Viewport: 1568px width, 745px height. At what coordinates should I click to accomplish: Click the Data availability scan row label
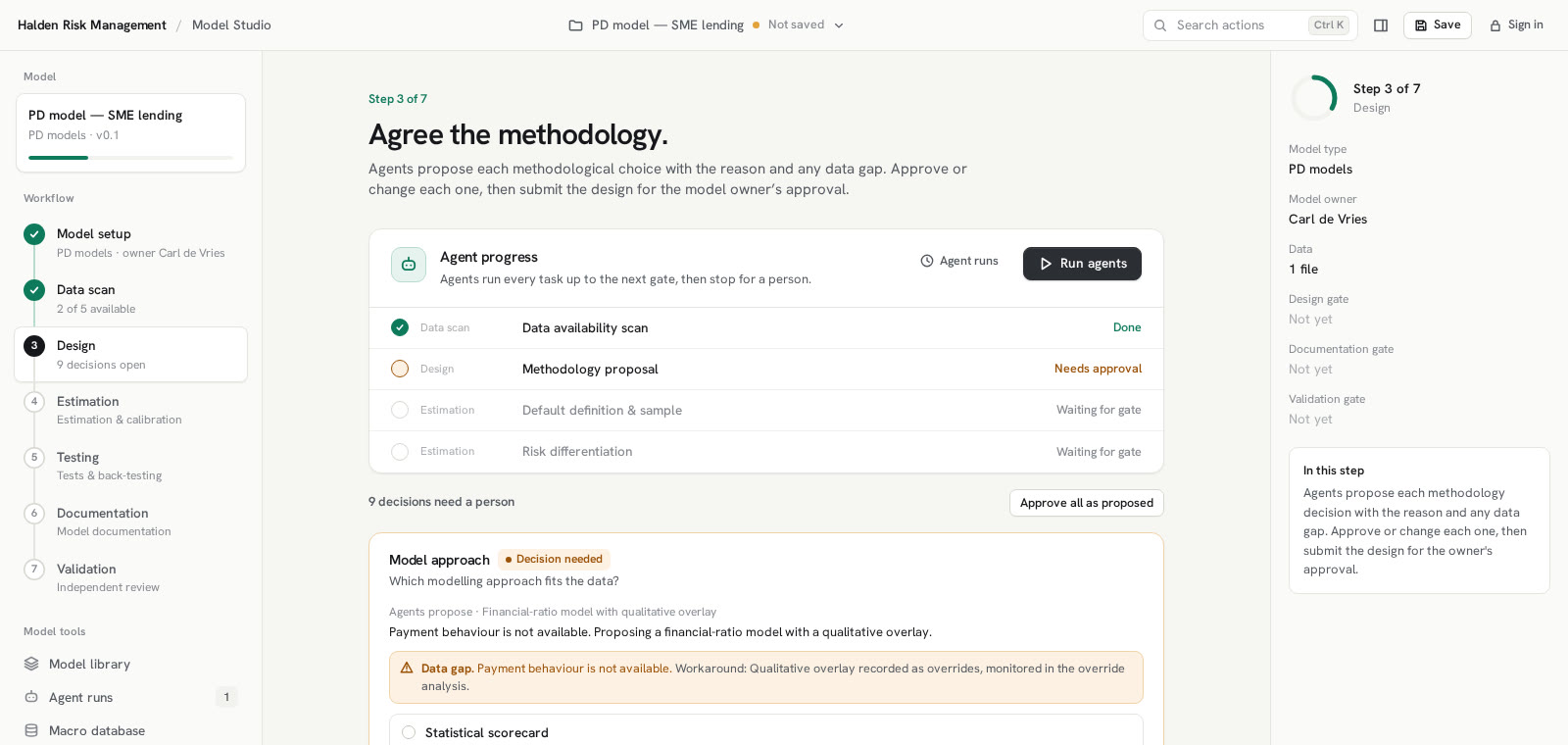585,328
